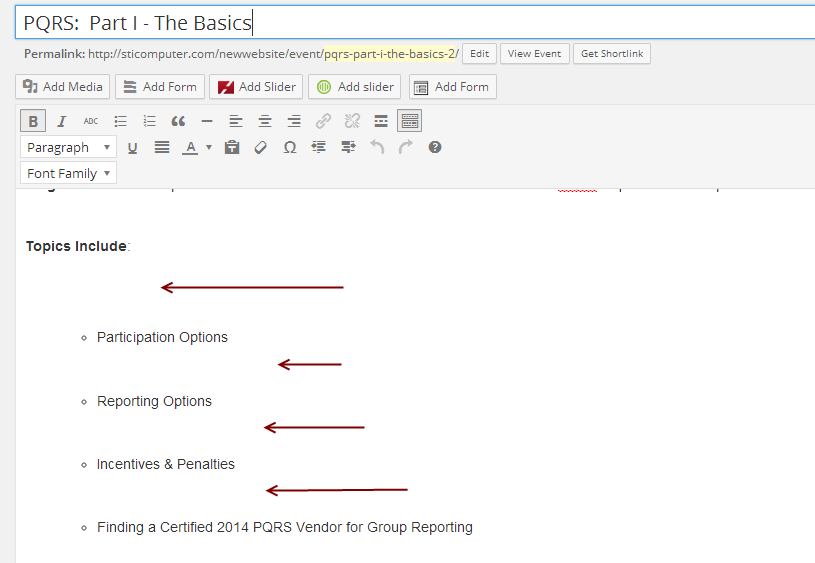Viewport: 815px width, 563px height.
Task: Click the Add Media button
Action: (62, 87)
